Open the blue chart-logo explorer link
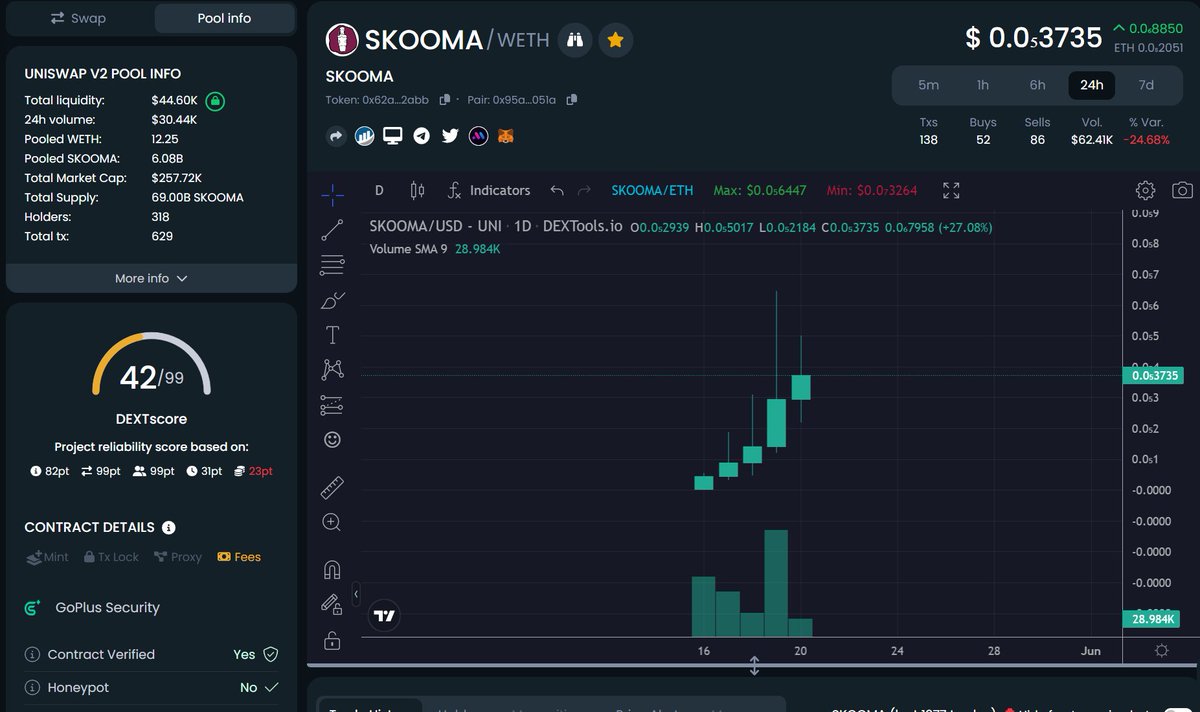Viewport: 1200px width, 712px height. (365, 135)
